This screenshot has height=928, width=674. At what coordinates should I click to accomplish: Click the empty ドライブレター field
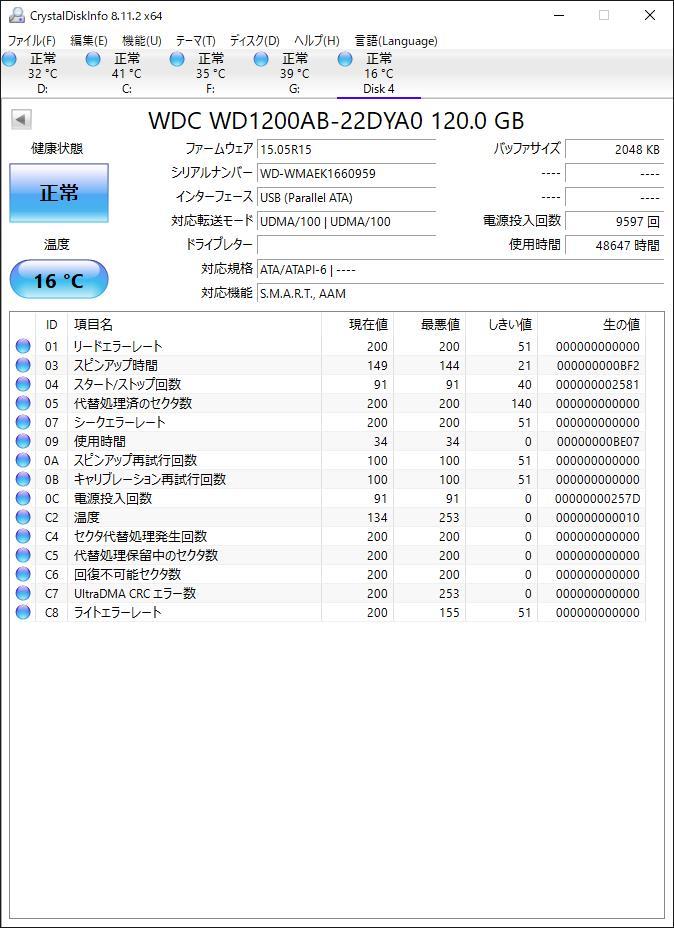click(346, 245)
